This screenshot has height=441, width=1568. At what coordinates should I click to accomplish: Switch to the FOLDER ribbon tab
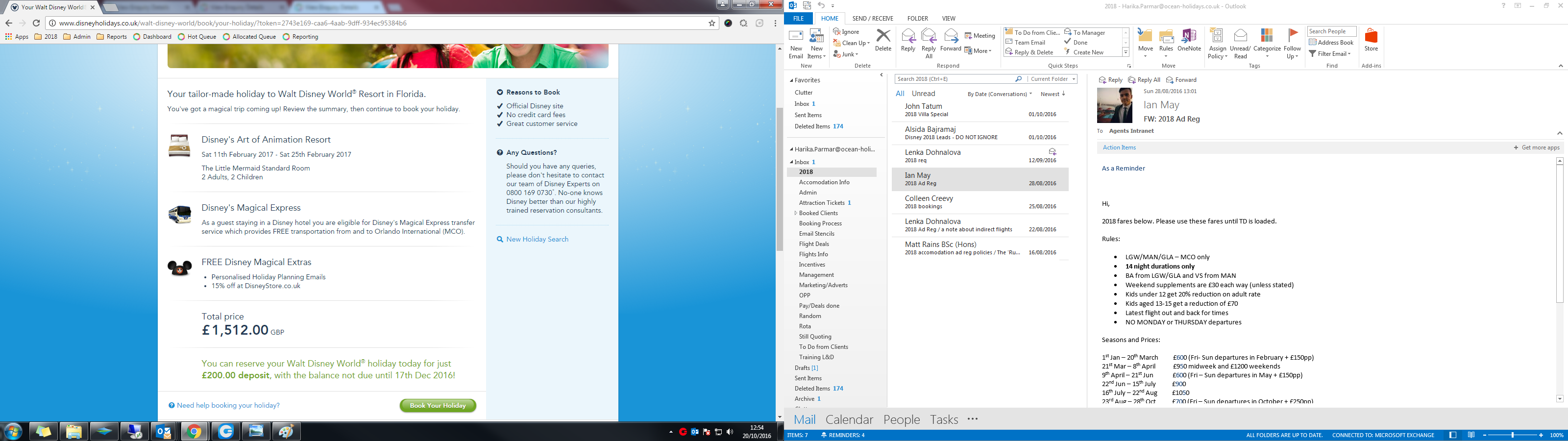point(917,18)
